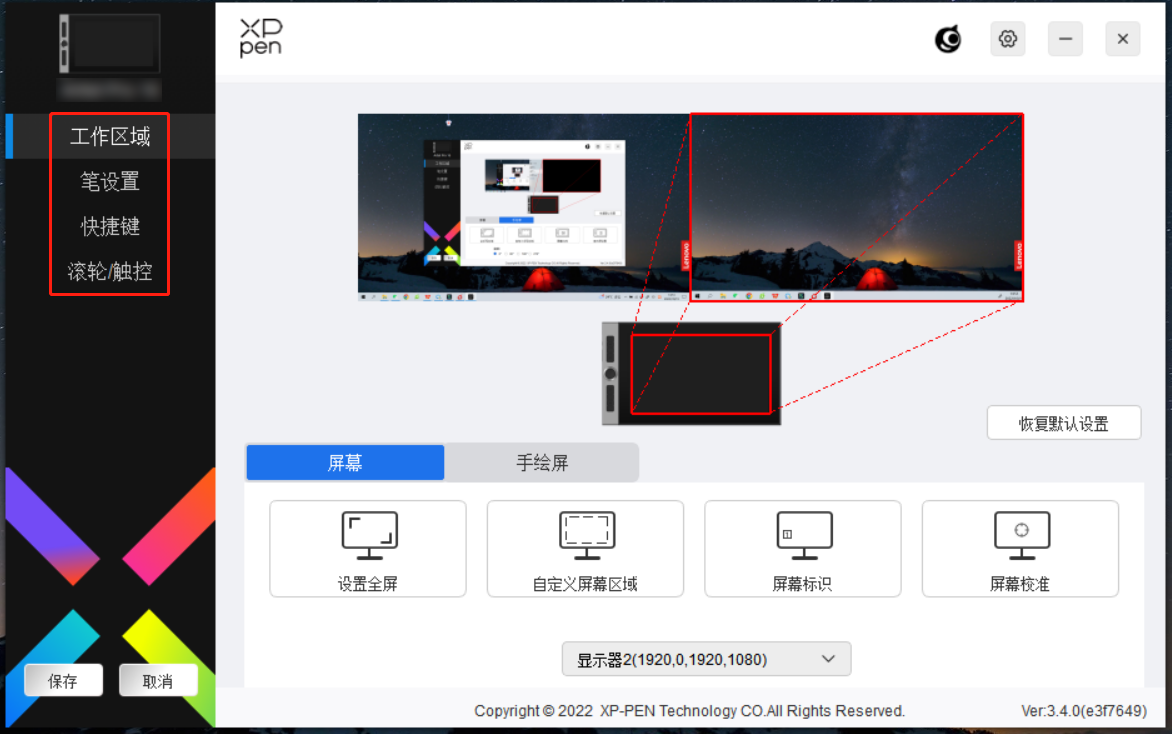Click the round creature logo icon
Viewport: 1172px width, 734px height.
pos(947,39)
